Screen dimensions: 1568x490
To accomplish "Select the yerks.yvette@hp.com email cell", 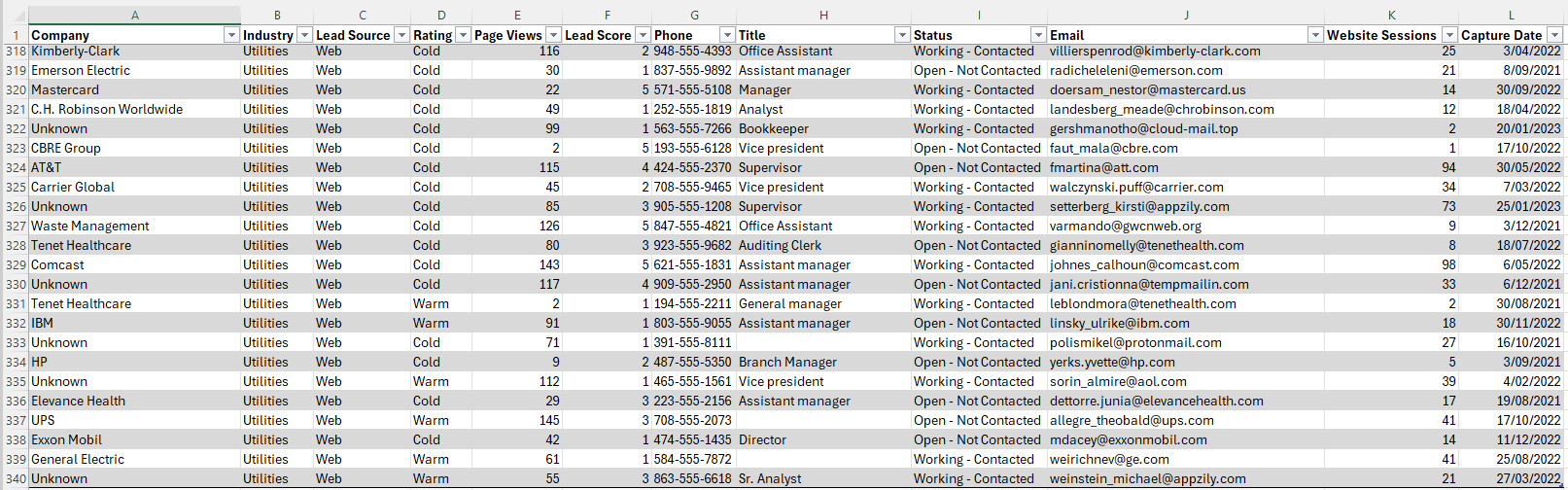I will click(x=1186, y=362).
